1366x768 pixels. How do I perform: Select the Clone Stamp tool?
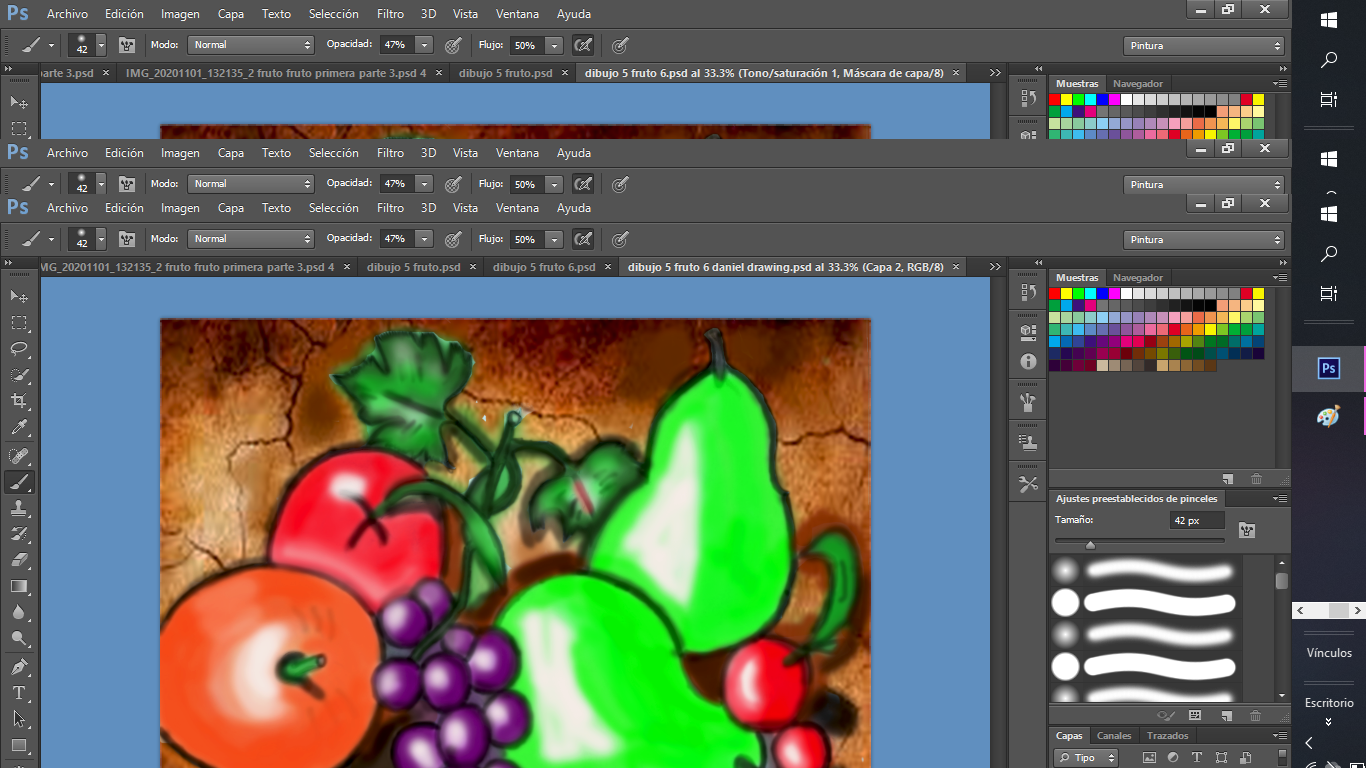[19, 508]
